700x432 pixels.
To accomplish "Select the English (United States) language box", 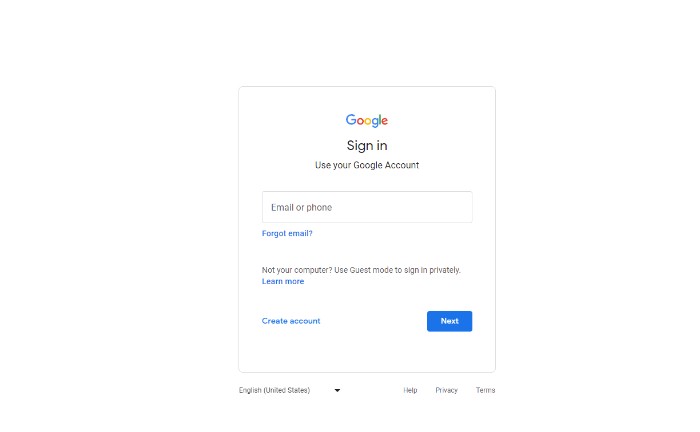I will point(290,390).
